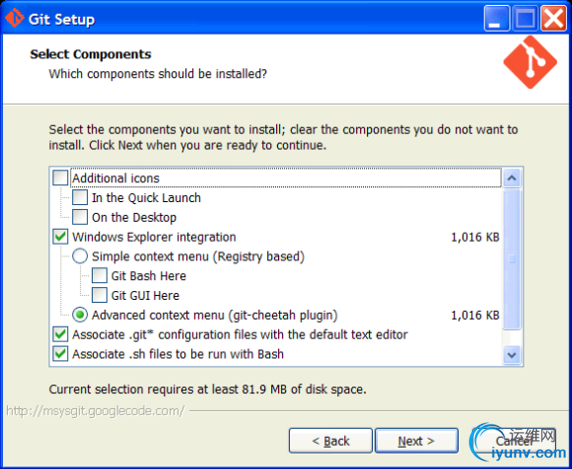Click the scroll up arrow in components list
The image size is (572, 469).
tap(512, 178)
